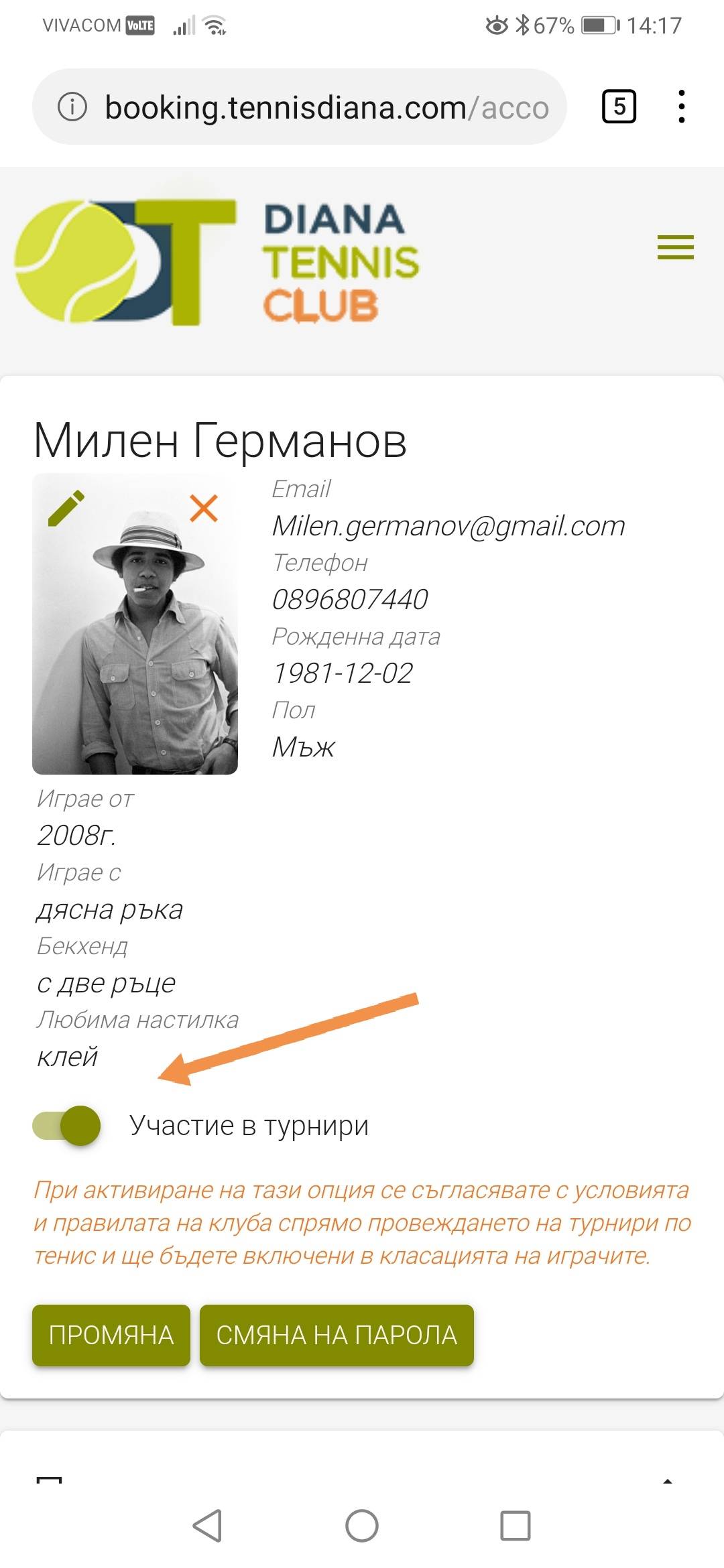This screenshot has width=724, height=1568.
Task: Tap the profile photo thumbnail
Action: pyautogui.click(x=135, y=624)
